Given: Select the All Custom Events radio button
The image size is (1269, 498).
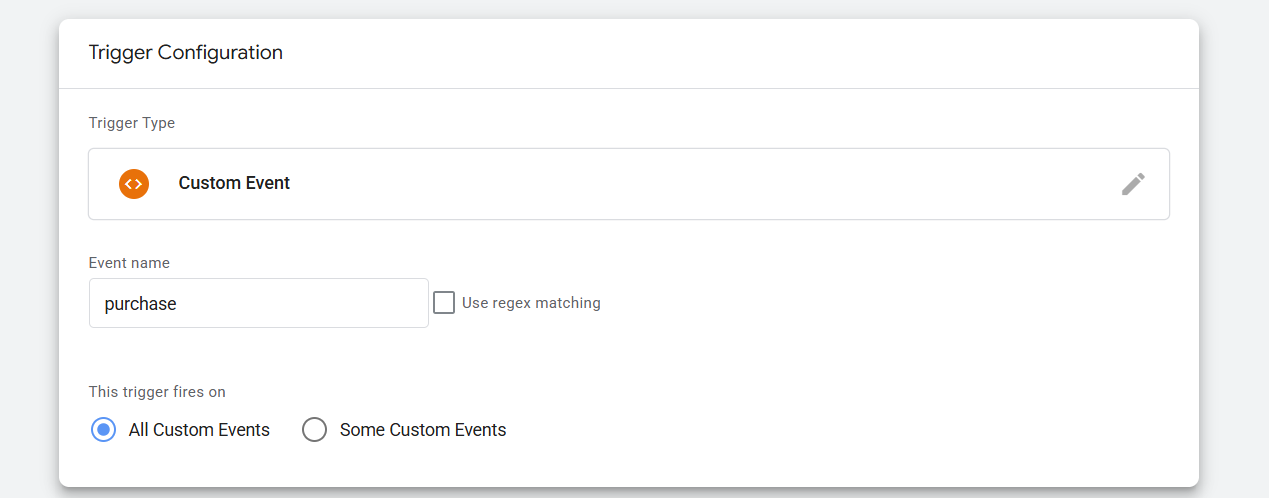Looking at the screenshot, I should click(103, 430).
